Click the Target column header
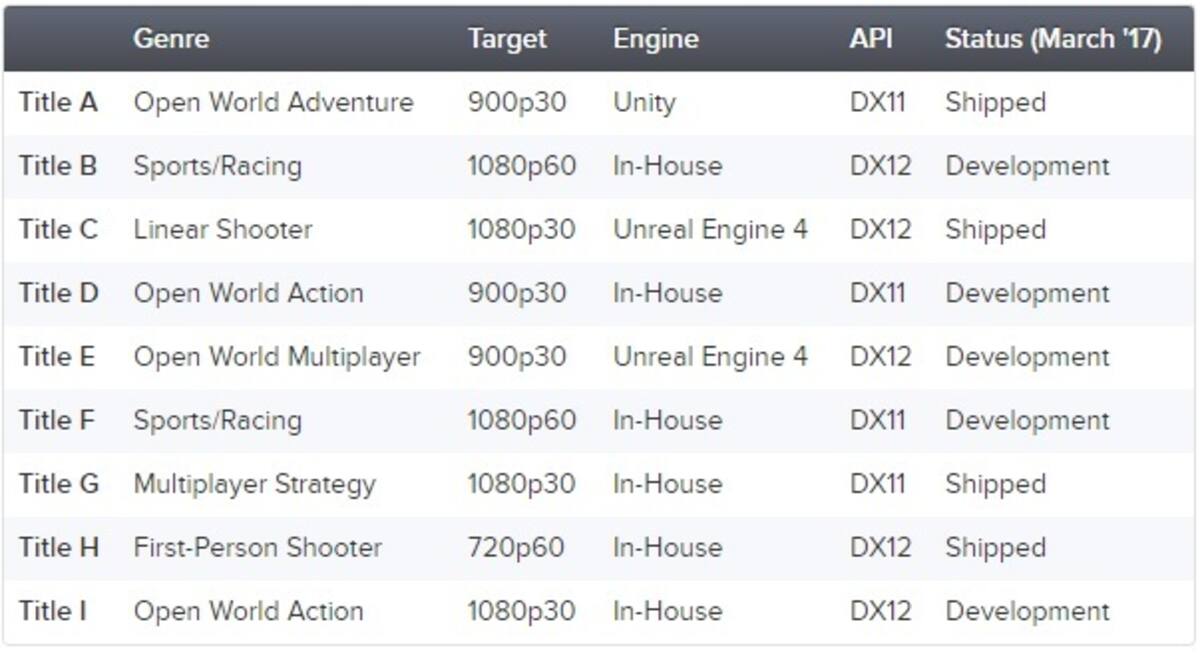1200x654 pixels. click(507, 39)
